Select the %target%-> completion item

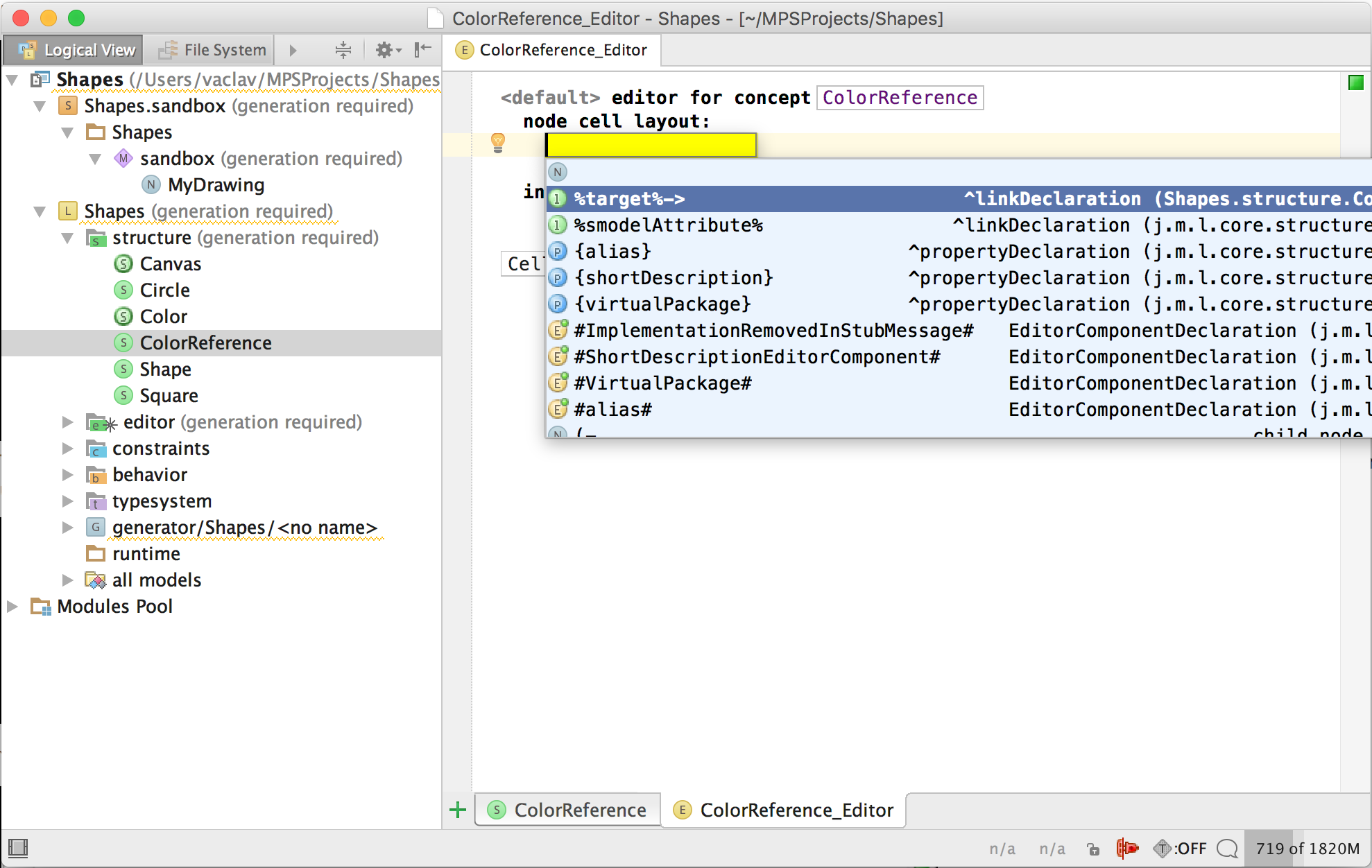click(x=628, y=199)
